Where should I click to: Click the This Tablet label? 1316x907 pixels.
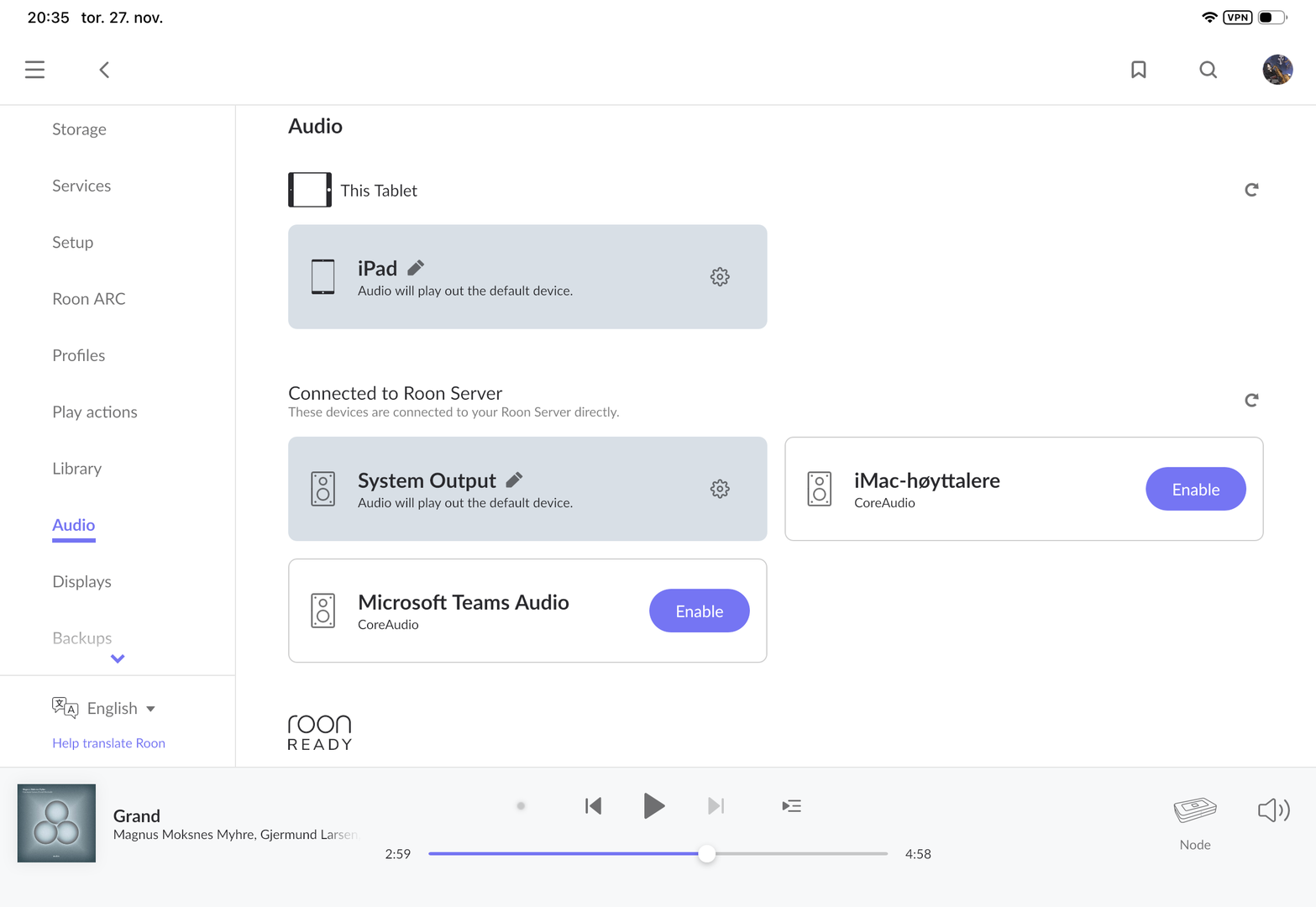[379, 191]
